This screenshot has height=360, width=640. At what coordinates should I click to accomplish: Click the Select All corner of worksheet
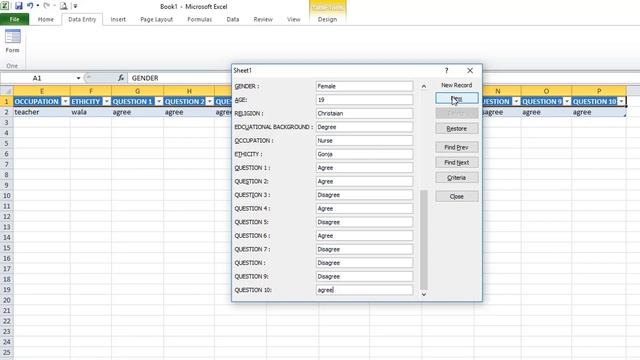(x=7, y=91)
